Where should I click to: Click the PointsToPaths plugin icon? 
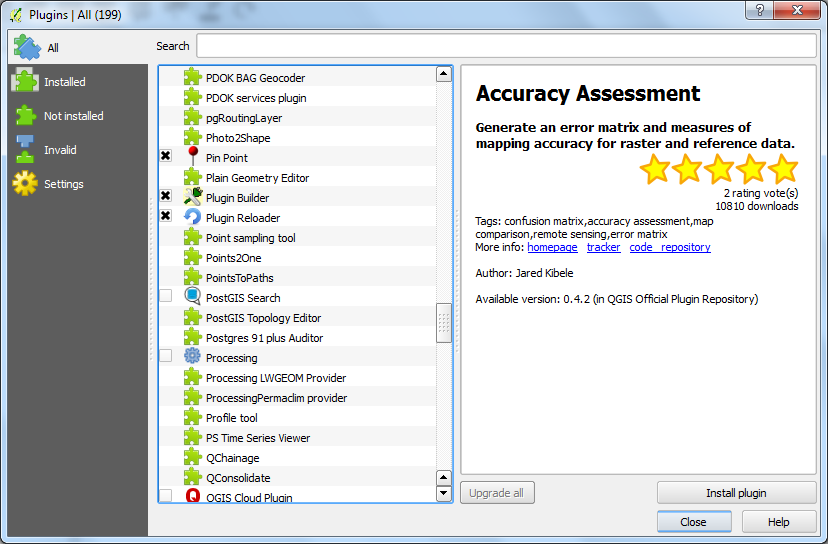click(x=193, y=277)
